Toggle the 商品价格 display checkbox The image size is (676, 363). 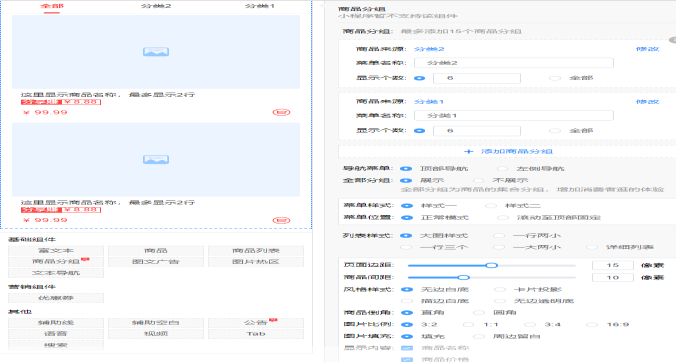click(x=407, y=360)
